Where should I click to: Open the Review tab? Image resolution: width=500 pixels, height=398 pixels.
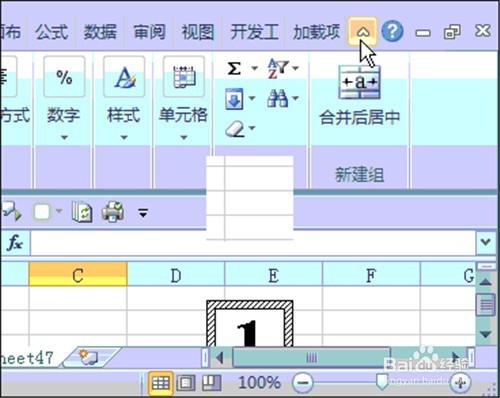(x=149, y=32)
